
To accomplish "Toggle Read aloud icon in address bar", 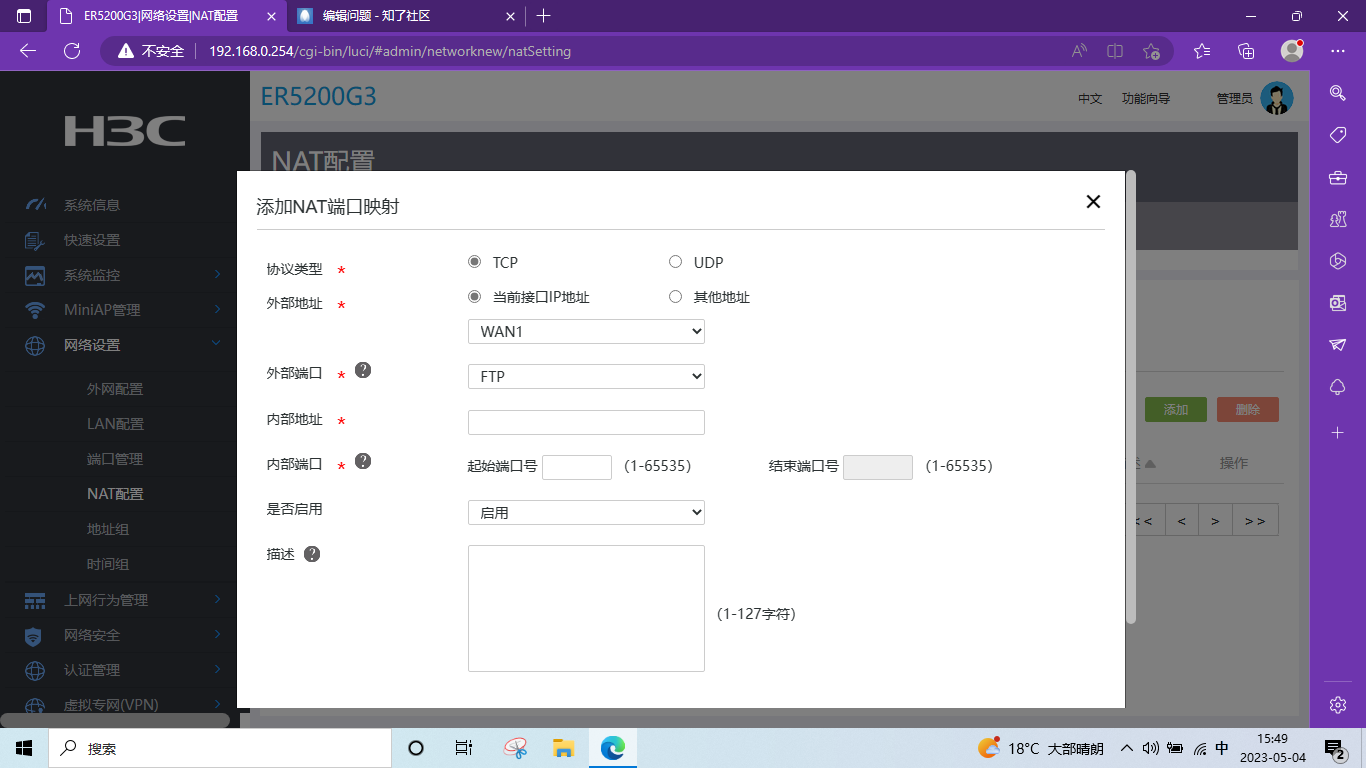I will (x=1079, y=51).
